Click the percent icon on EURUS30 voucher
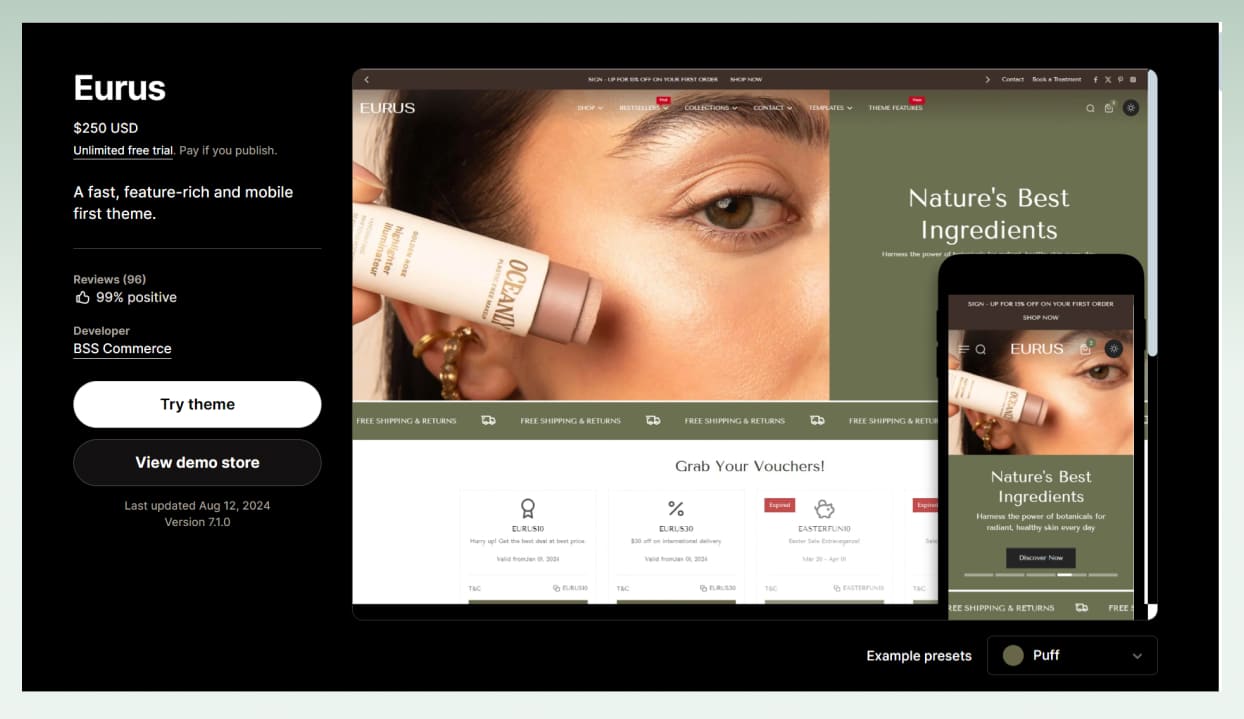 click(x=676, y=509)
